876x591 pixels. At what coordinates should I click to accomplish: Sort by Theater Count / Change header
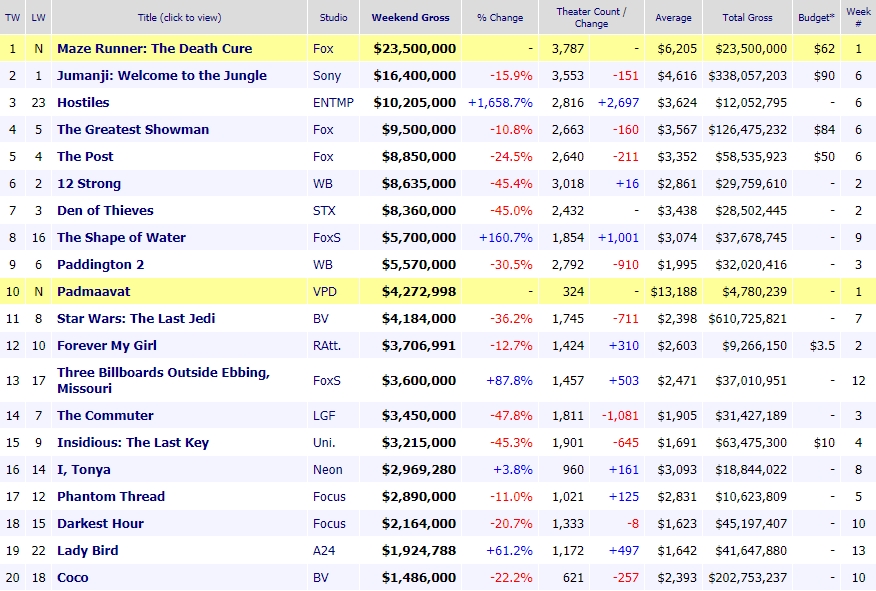[x=592, y=17]
